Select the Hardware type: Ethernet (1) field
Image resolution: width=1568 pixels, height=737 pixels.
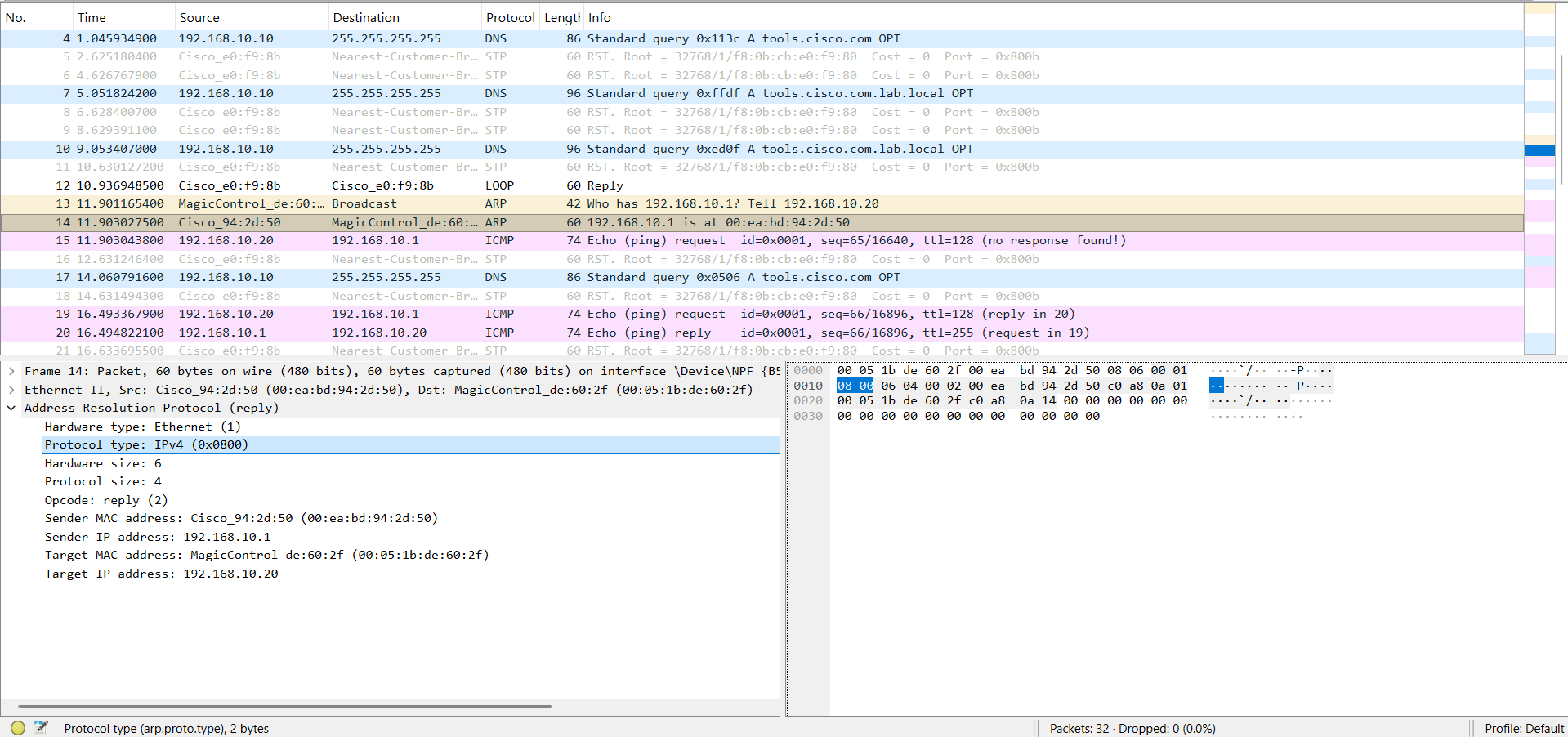(410, 427)
